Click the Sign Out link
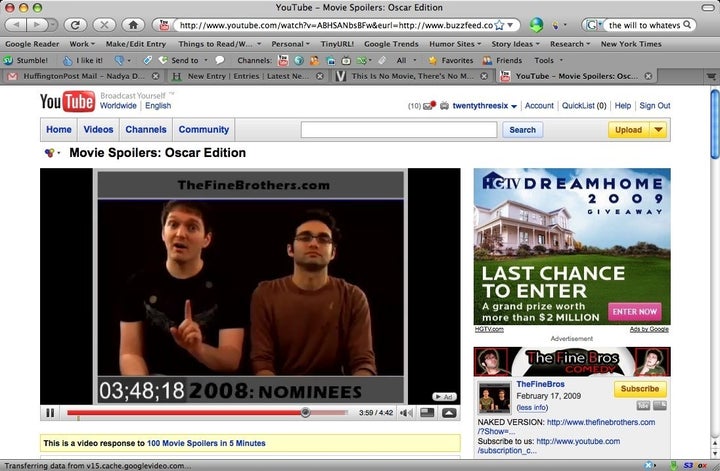 655,106
